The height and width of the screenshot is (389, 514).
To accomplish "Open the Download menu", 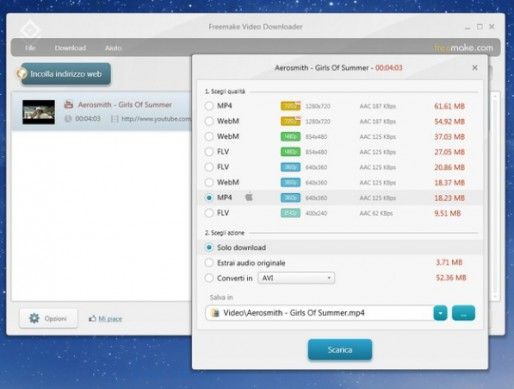I will 70,48.
